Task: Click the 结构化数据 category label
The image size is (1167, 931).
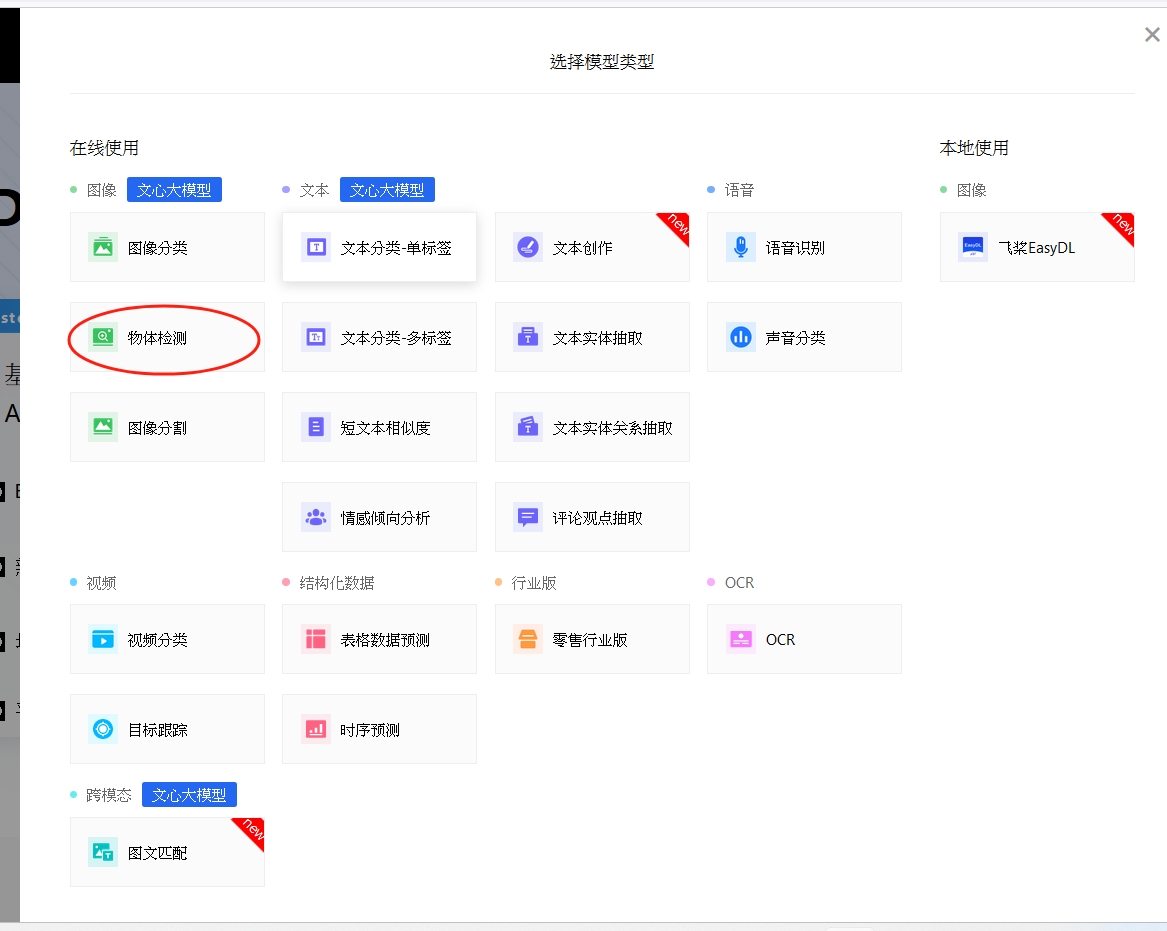Action: [336, 583]
